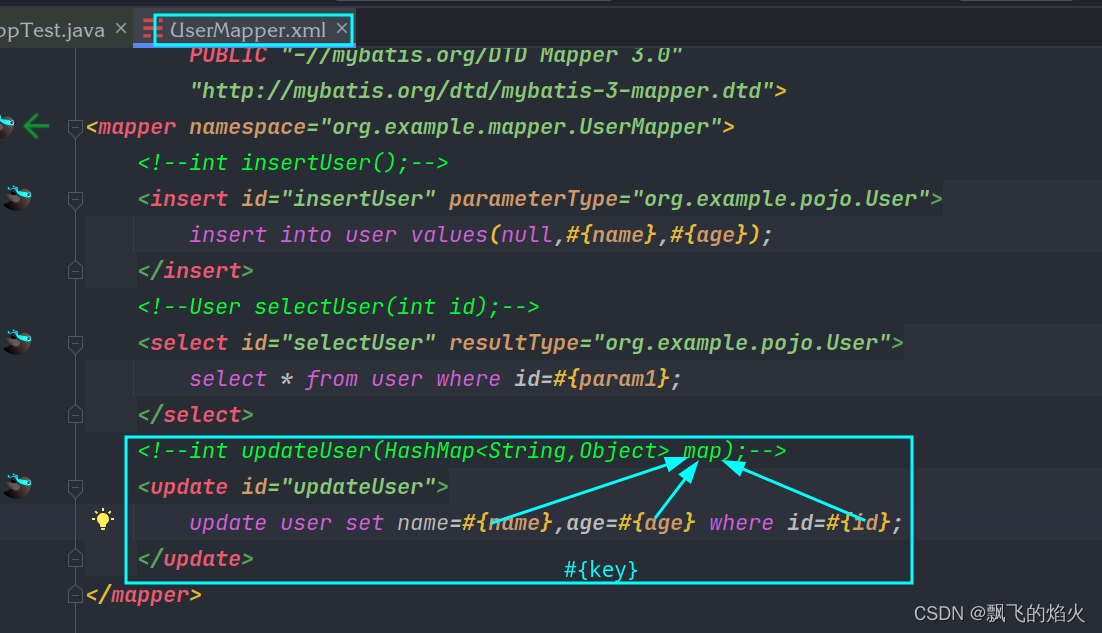Click MyBatis bird icon beside insertUser line
Screen dimensions: 1102x633
(x=18, y=198)
